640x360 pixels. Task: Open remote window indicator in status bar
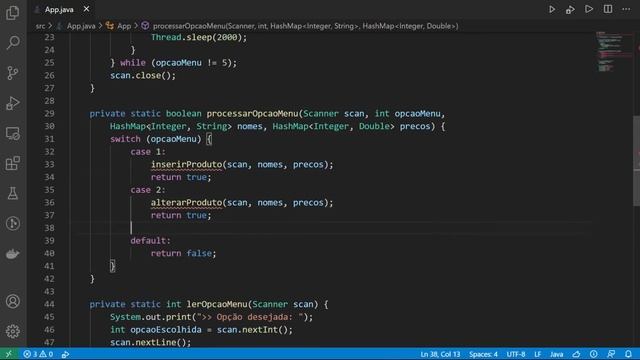pos(9,354)
